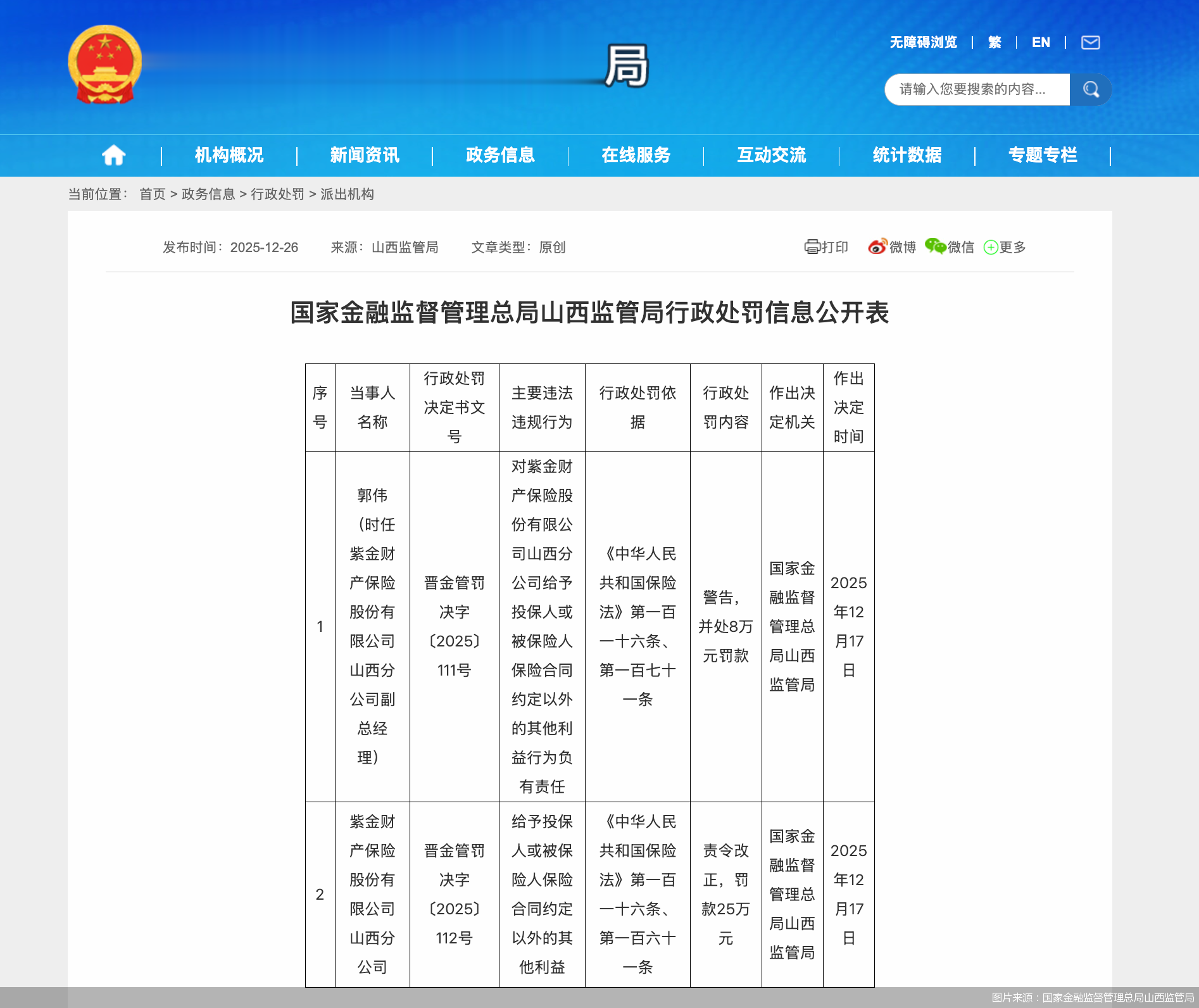Image resolution: width=1199 pixels, height=1008 pixels.
Task: Click the source text 山西监管局
Action: tap(405, 248)
